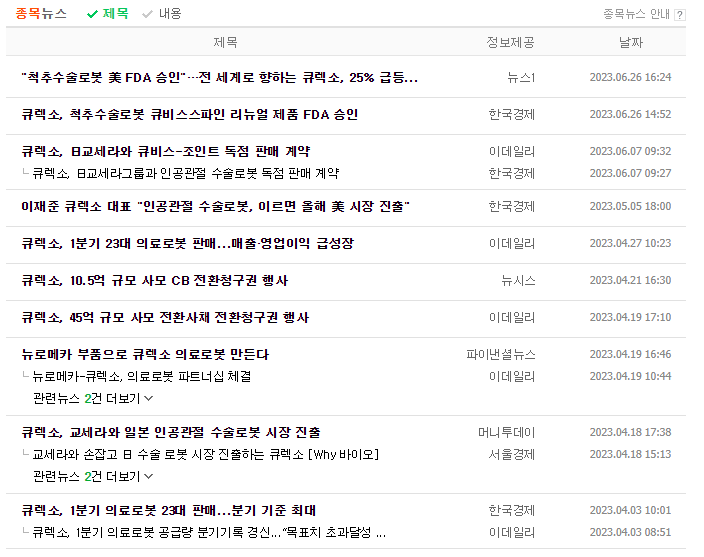Select 한국경제 source on the 05.05 18:00 row
704x557 pixels.
[x=512, y=206]
